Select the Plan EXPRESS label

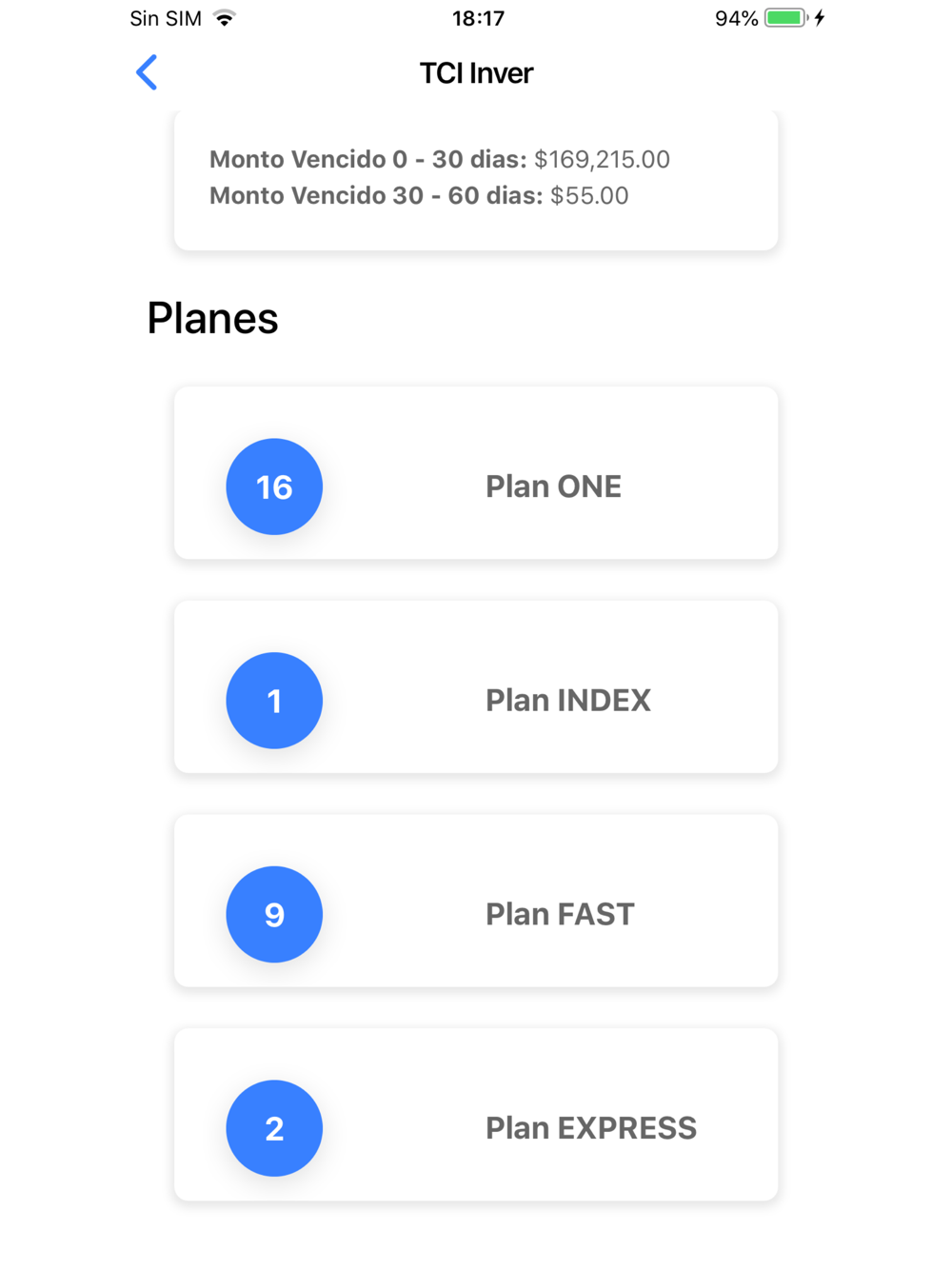click(x=591, y=1128)
